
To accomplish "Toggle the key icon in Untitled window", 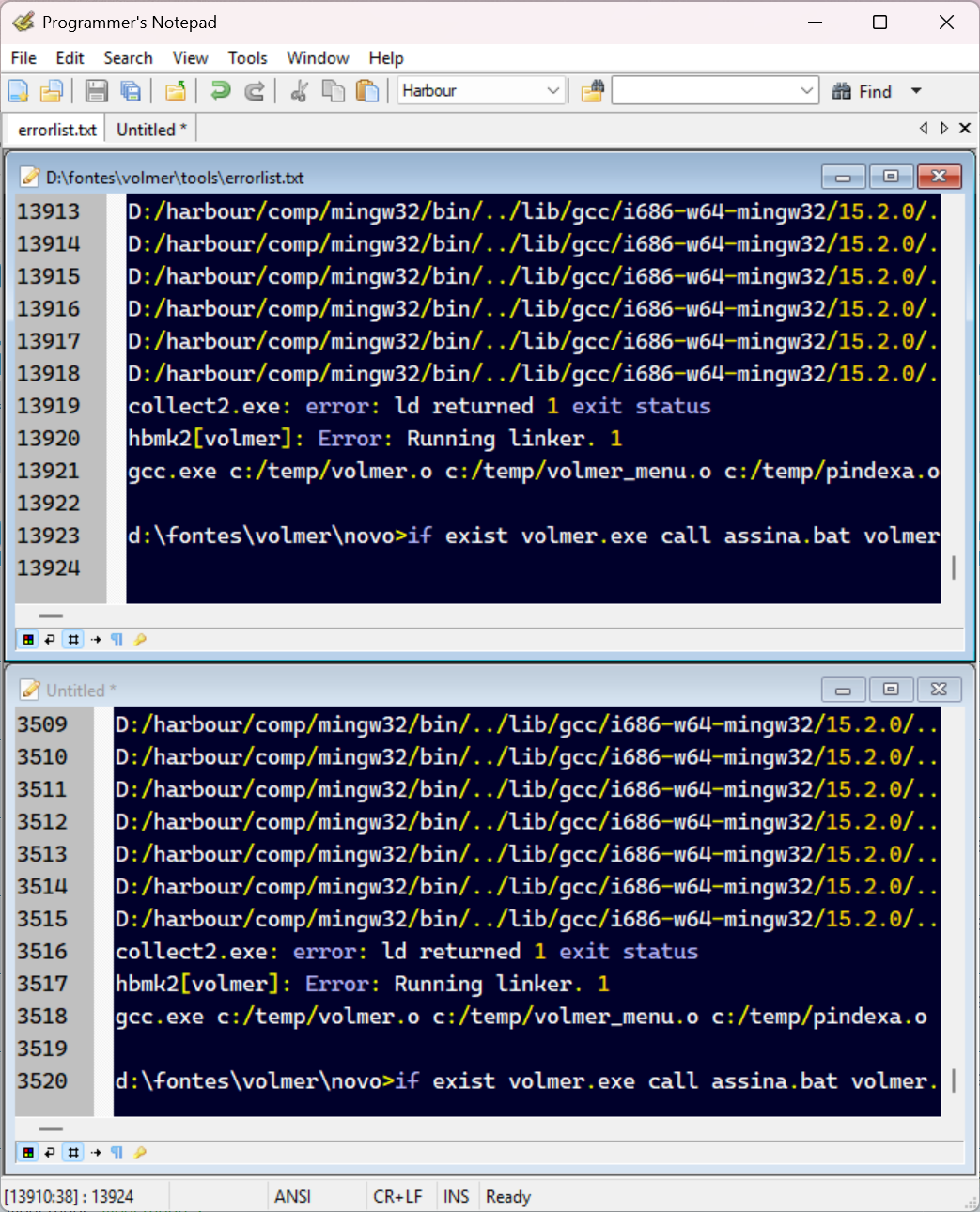I will point(140,1153).
